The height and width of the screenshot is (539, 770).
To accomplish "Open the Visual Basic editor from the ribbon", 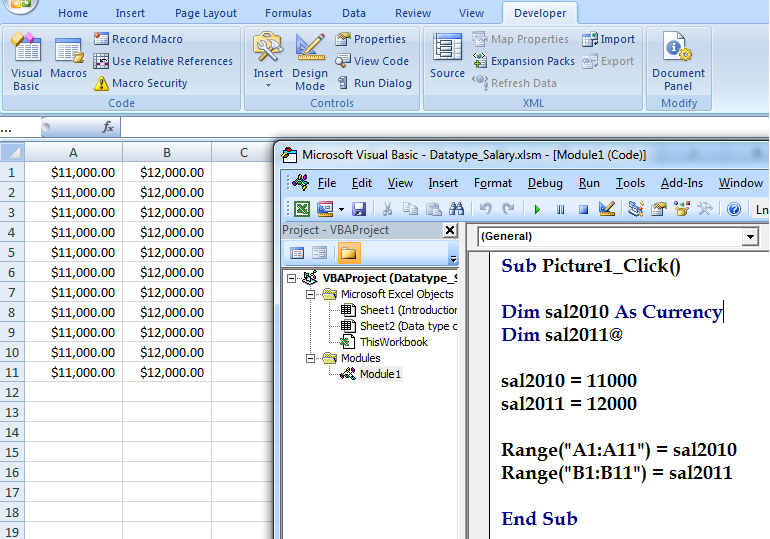I will pyautogui.click(x=26, y=62).
